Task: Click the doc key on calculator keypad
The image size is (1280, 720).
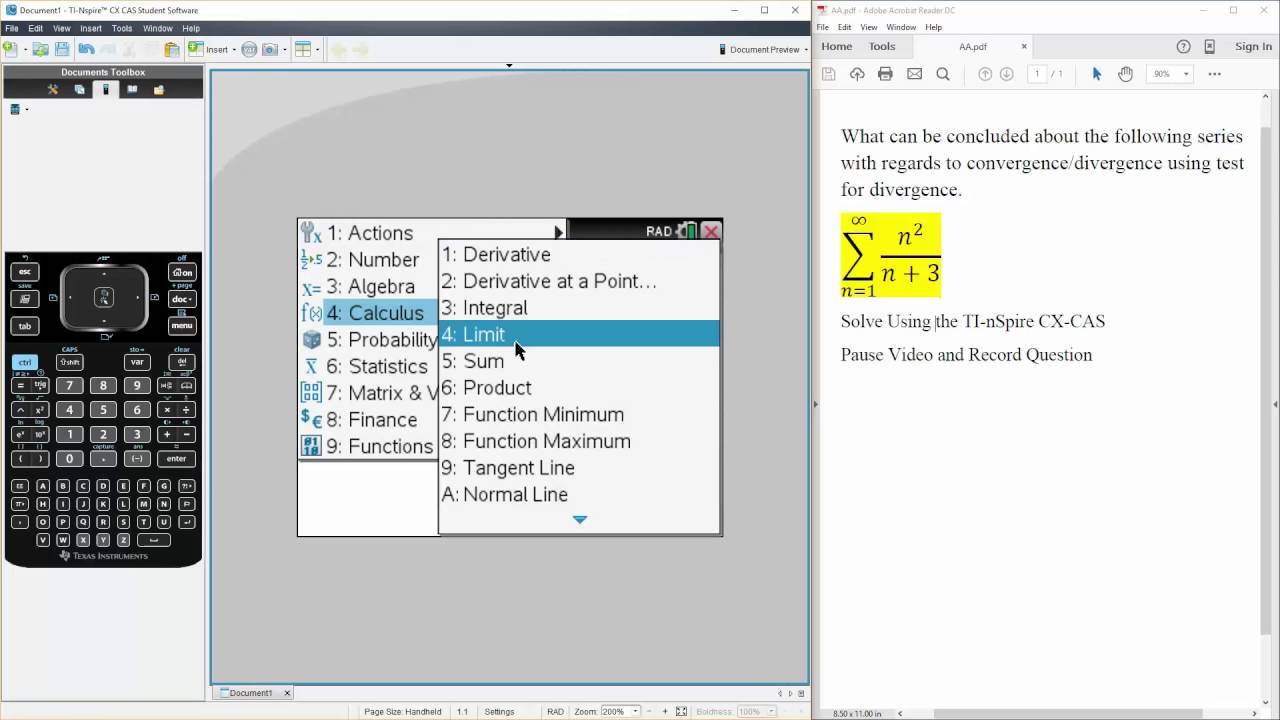Action: point(182,299)
